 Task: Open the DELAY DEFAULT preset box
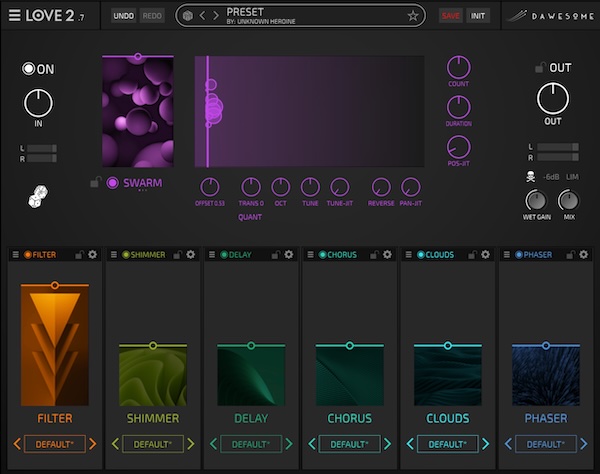pos(251,444)
